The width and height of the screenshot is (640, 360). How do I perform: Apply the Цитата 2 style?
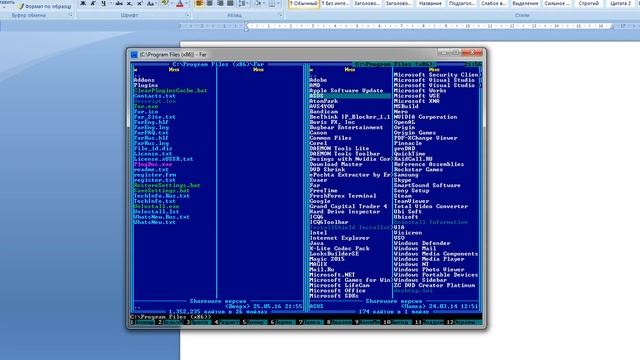(x=620, y=4)
